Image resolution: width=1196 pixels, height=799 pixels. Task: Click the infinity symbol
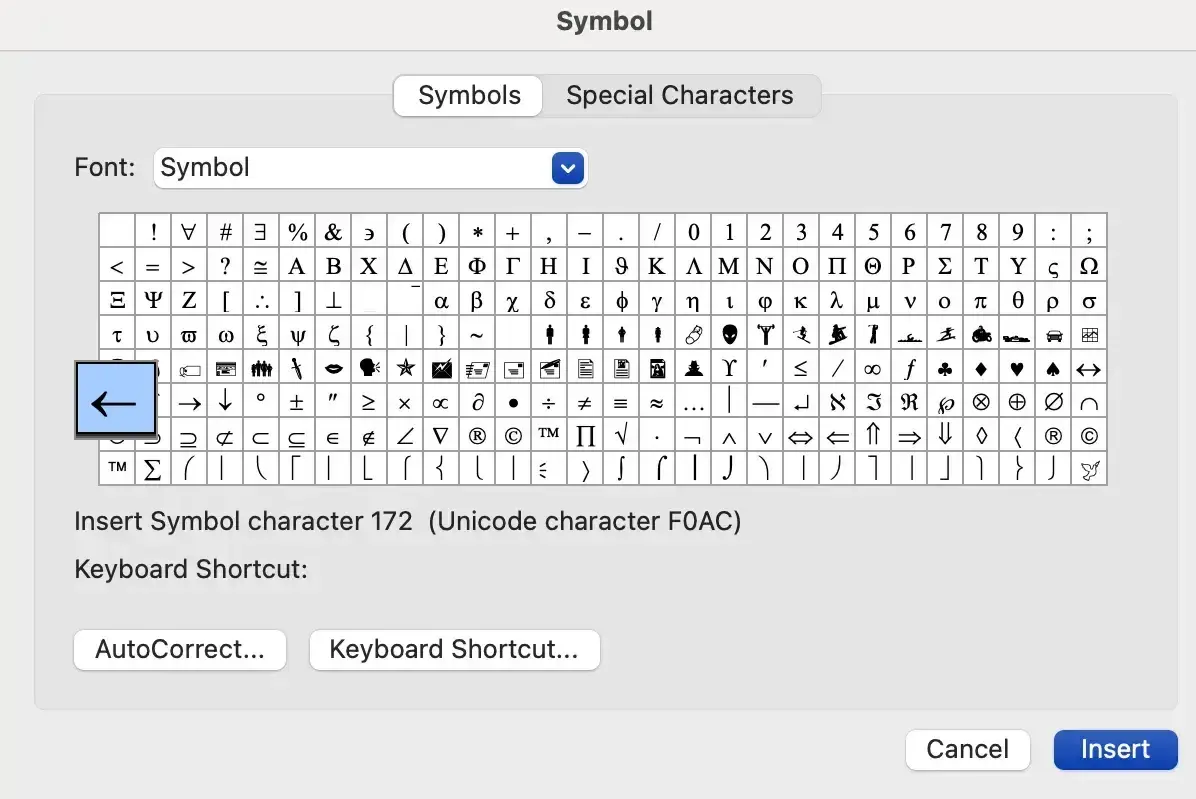pos(873,368)
